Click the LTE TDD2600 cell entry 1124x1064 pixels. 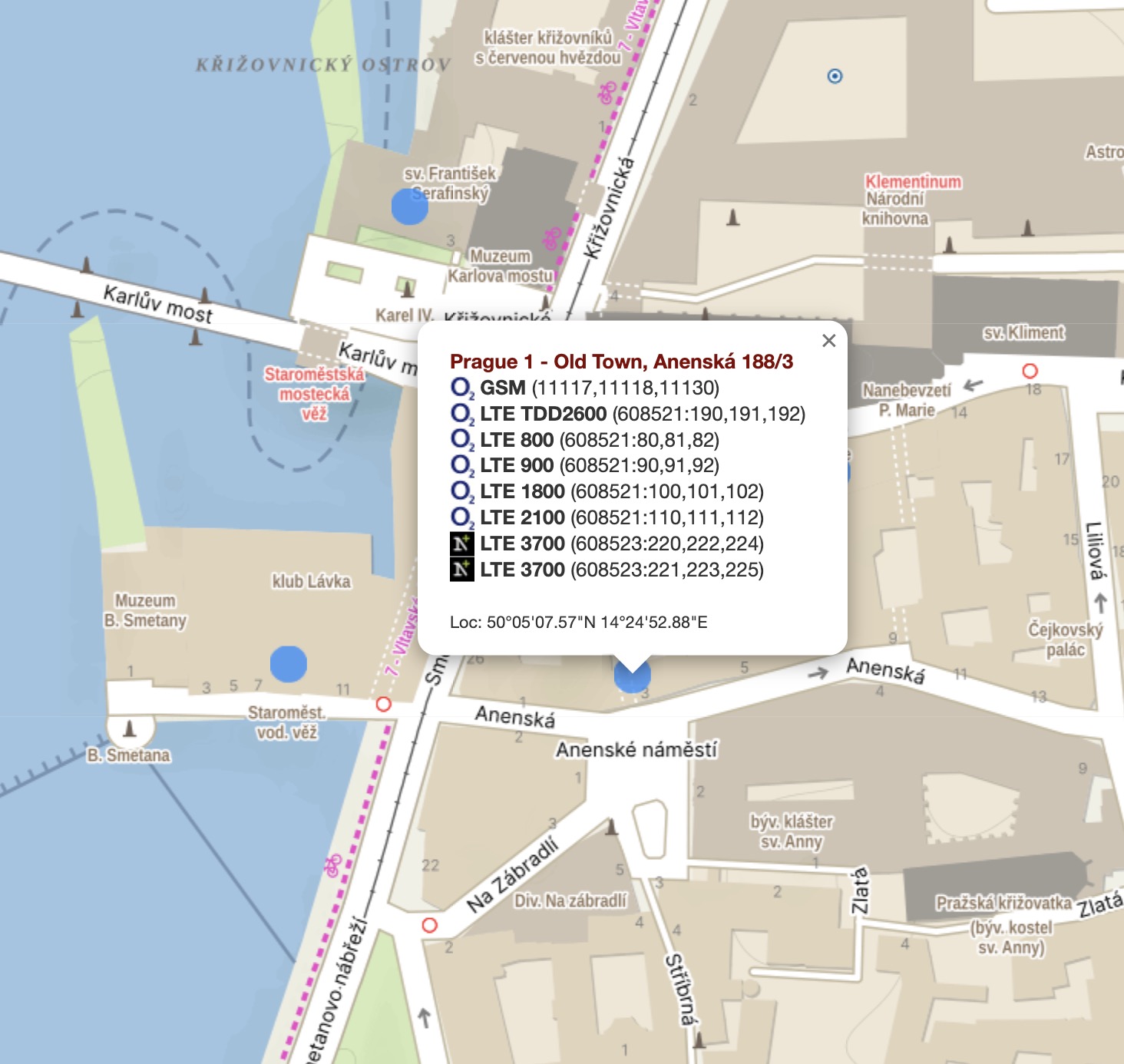[x=643, y=414]
